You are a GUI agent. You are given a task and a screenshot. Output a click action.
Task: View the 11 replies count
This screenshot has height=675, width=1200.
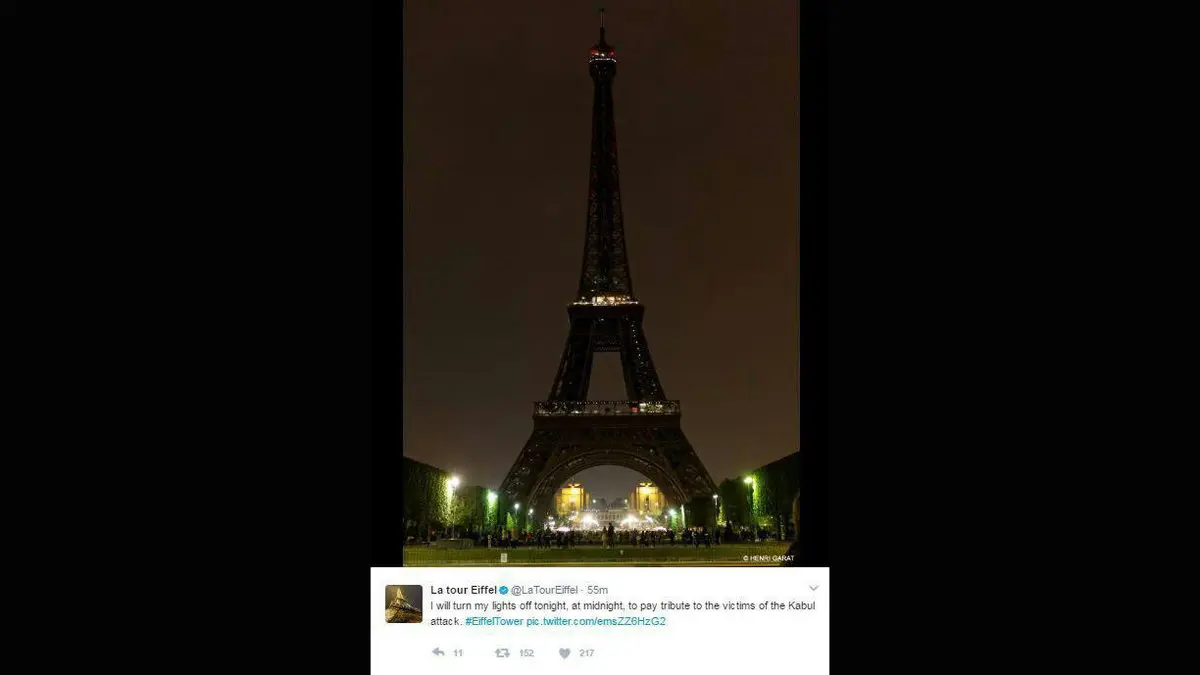tap(458, 653)
